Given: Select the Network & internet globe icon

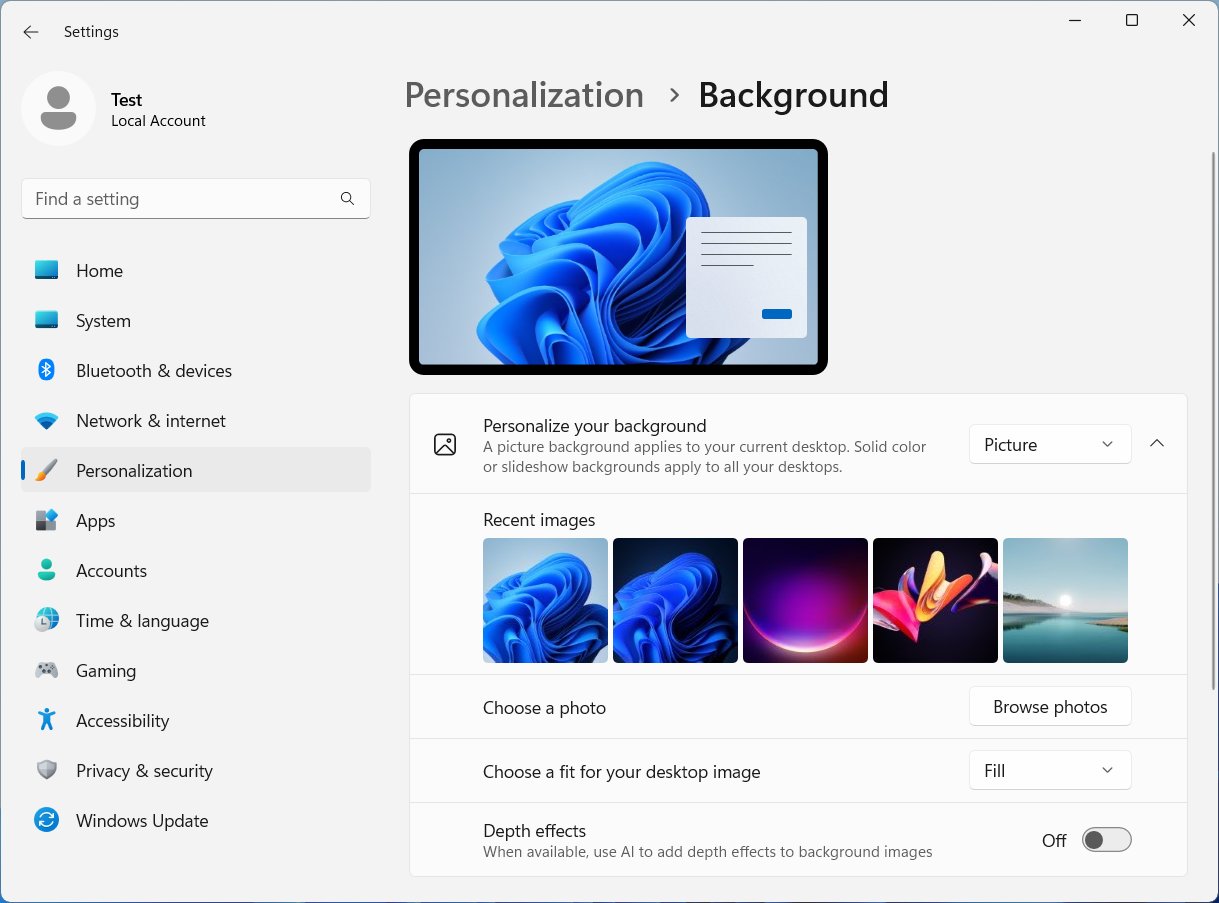Looking at the screenshot, I should (46, 420).
